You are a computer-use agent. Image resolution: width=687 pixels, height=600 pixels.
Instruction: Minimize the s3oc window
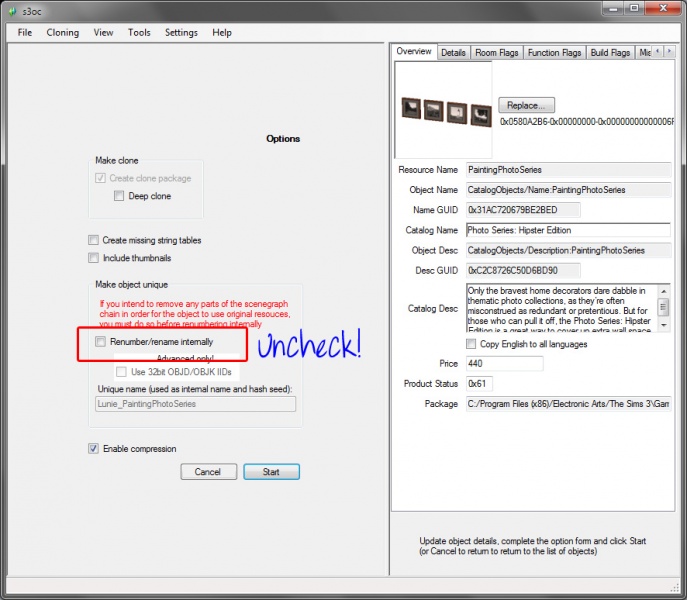pyautogui.click(x=604, y=9)
